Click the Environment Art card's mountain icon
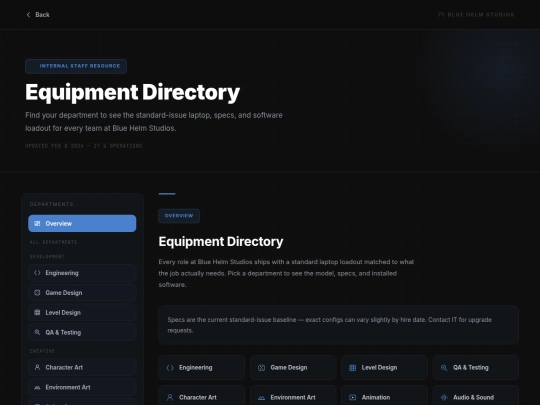This screenshot has height=405, width=540. (261, 398)
